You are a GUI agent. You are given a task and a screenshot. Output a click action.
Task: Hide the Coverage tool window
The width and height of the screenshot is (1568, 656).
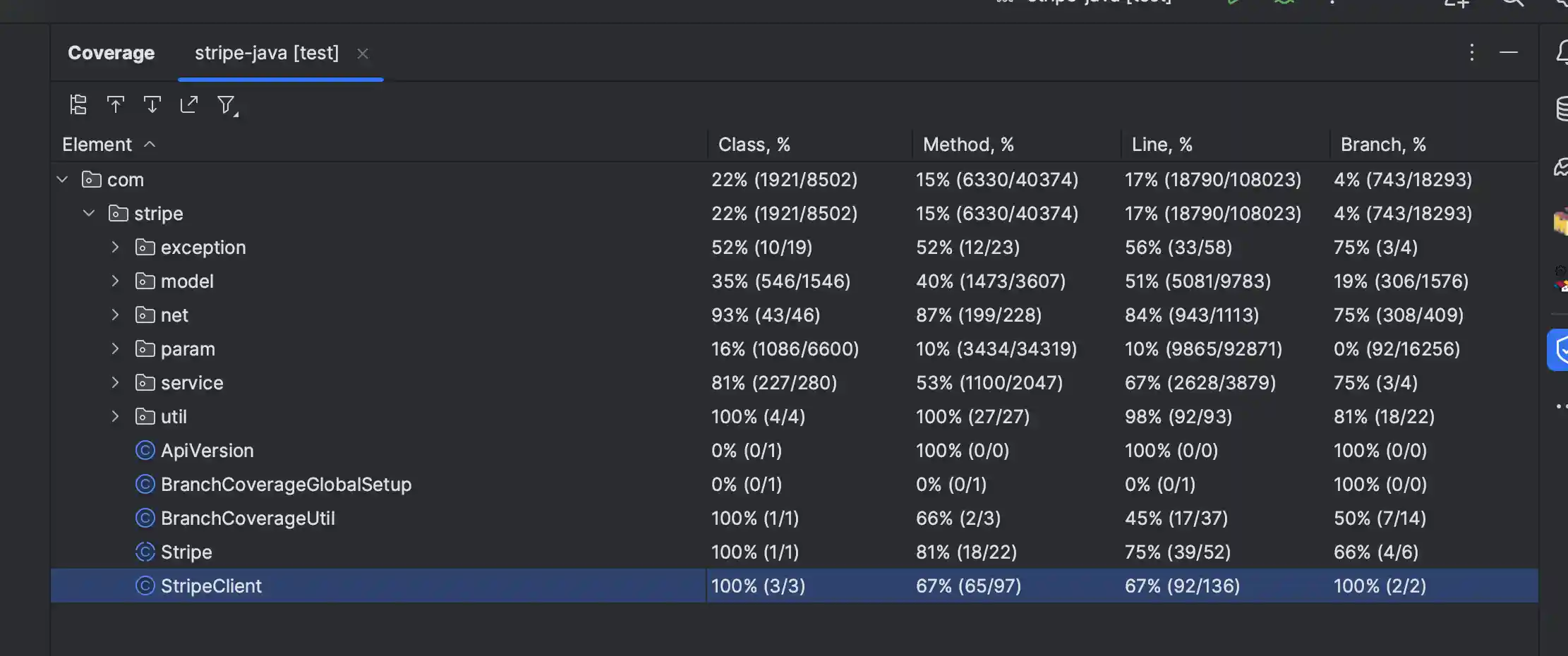(1509, 52)
